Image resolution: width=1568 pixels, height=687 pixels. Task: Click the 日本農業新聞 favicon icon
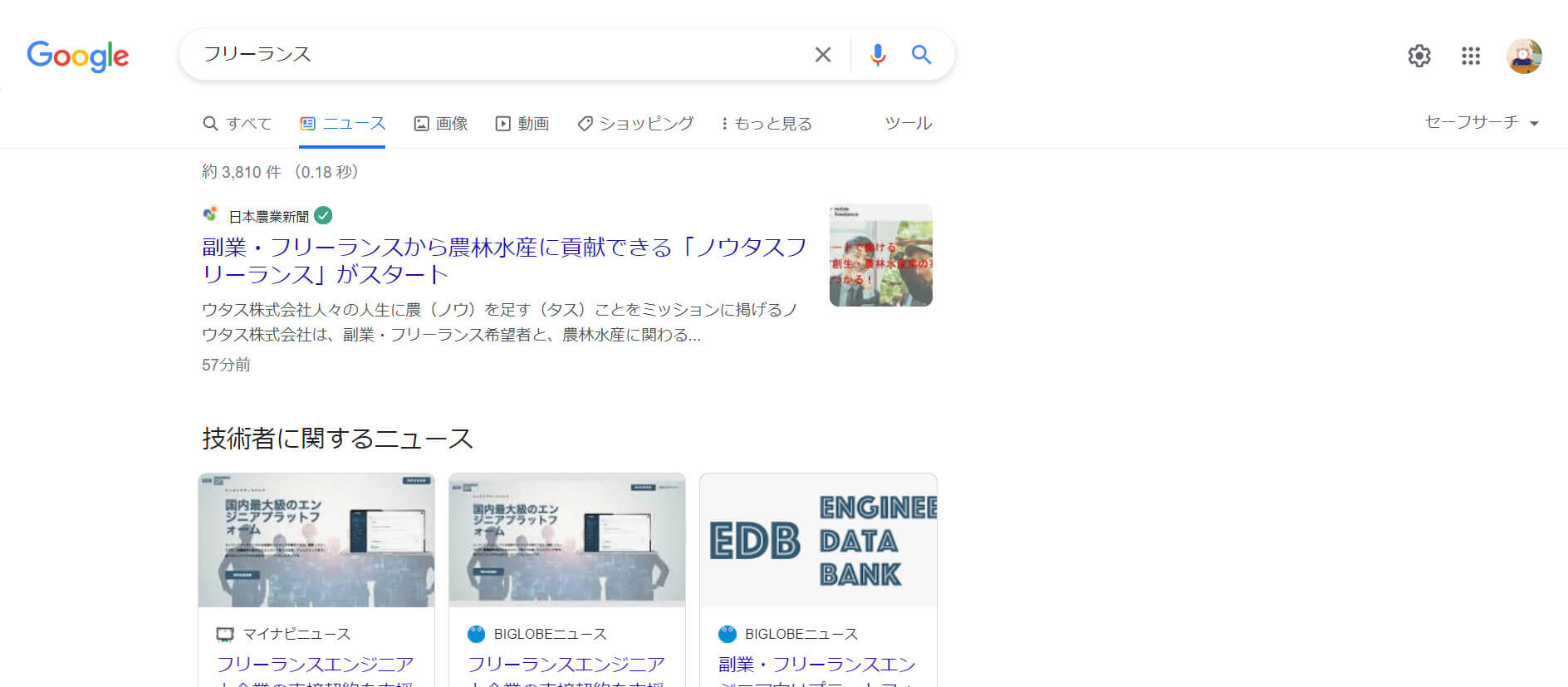click(211, 214)
